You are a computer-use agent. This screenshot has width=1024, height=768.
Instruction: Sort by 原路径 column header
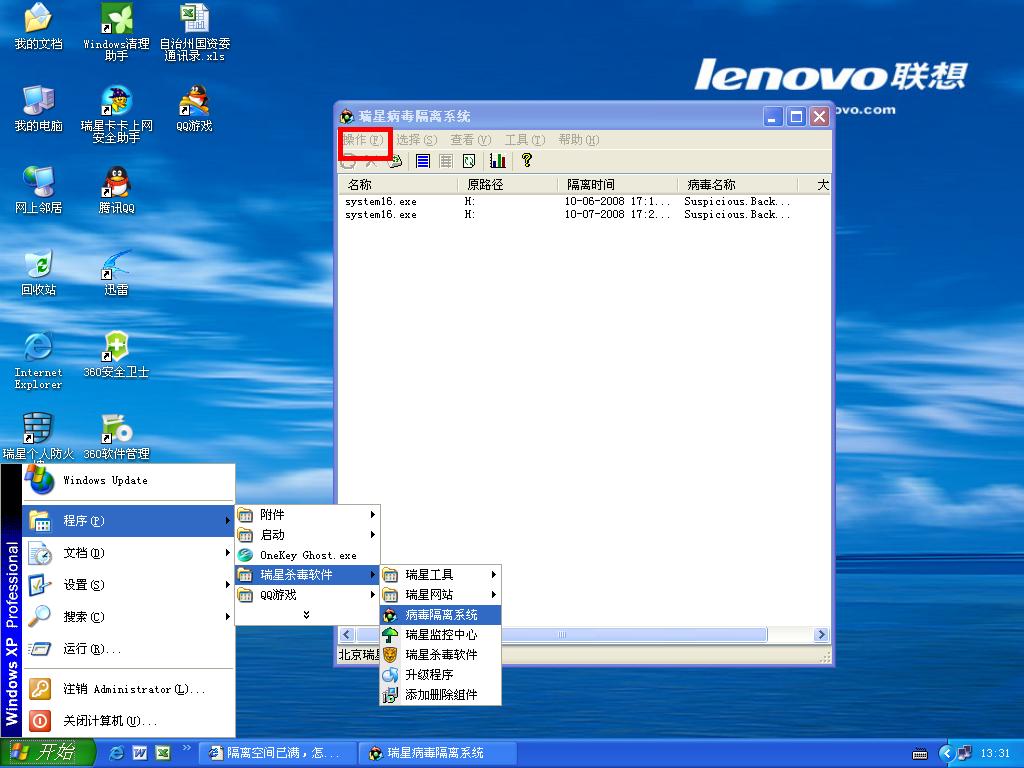pos(507,185)
